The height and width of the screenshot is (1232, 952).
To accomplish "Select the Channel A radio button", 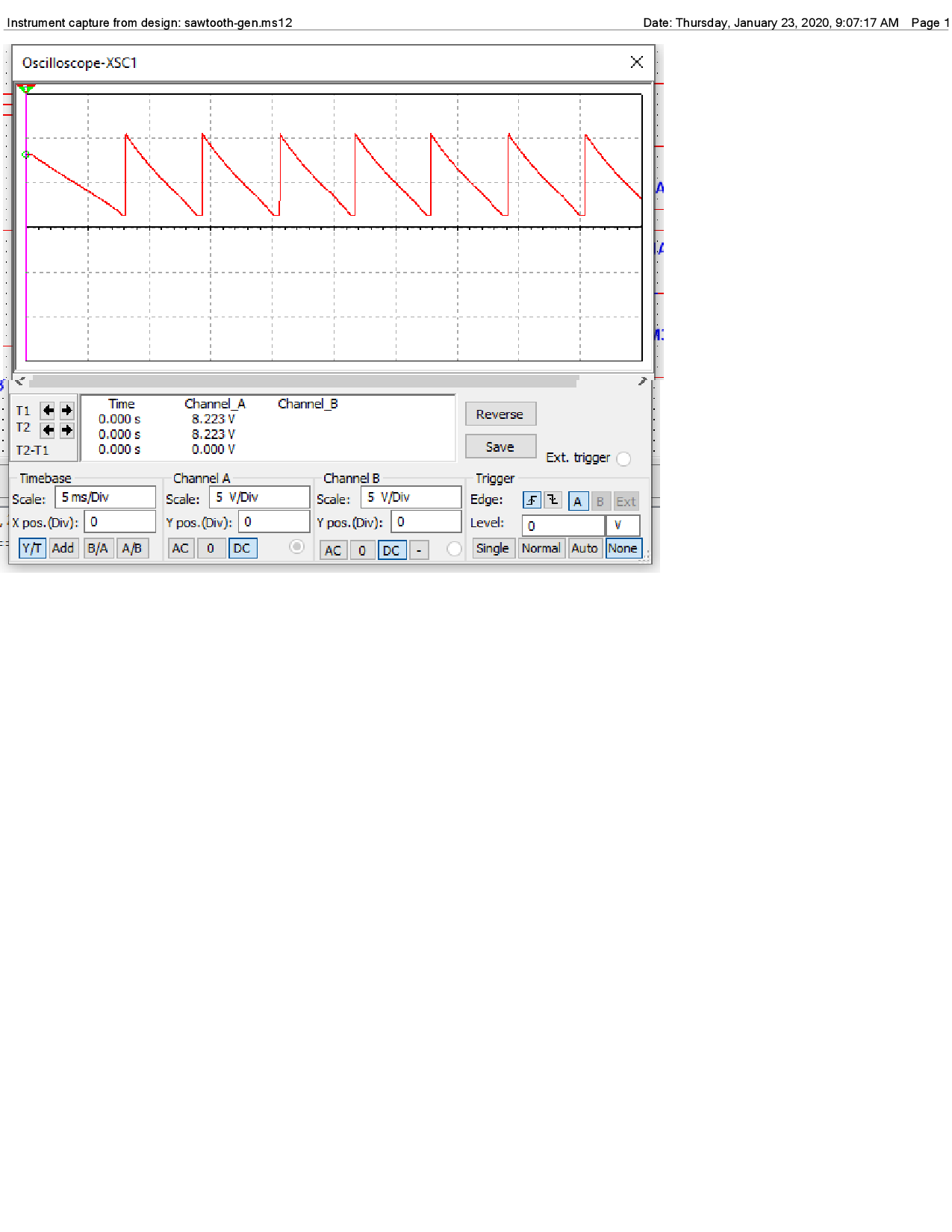I will click(x=296, y=547).
